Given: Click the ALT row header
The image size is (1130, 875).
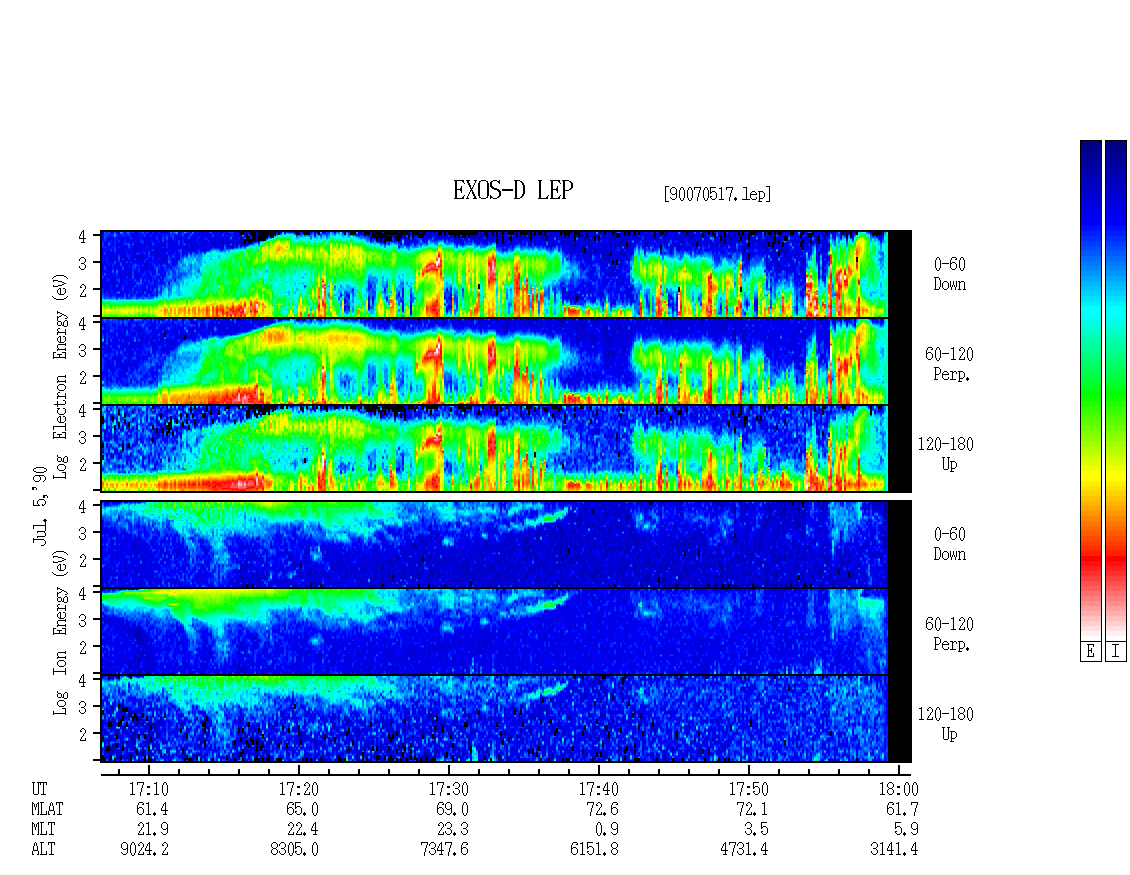Looking at the screenshot, I should click(x=43, y=850).
